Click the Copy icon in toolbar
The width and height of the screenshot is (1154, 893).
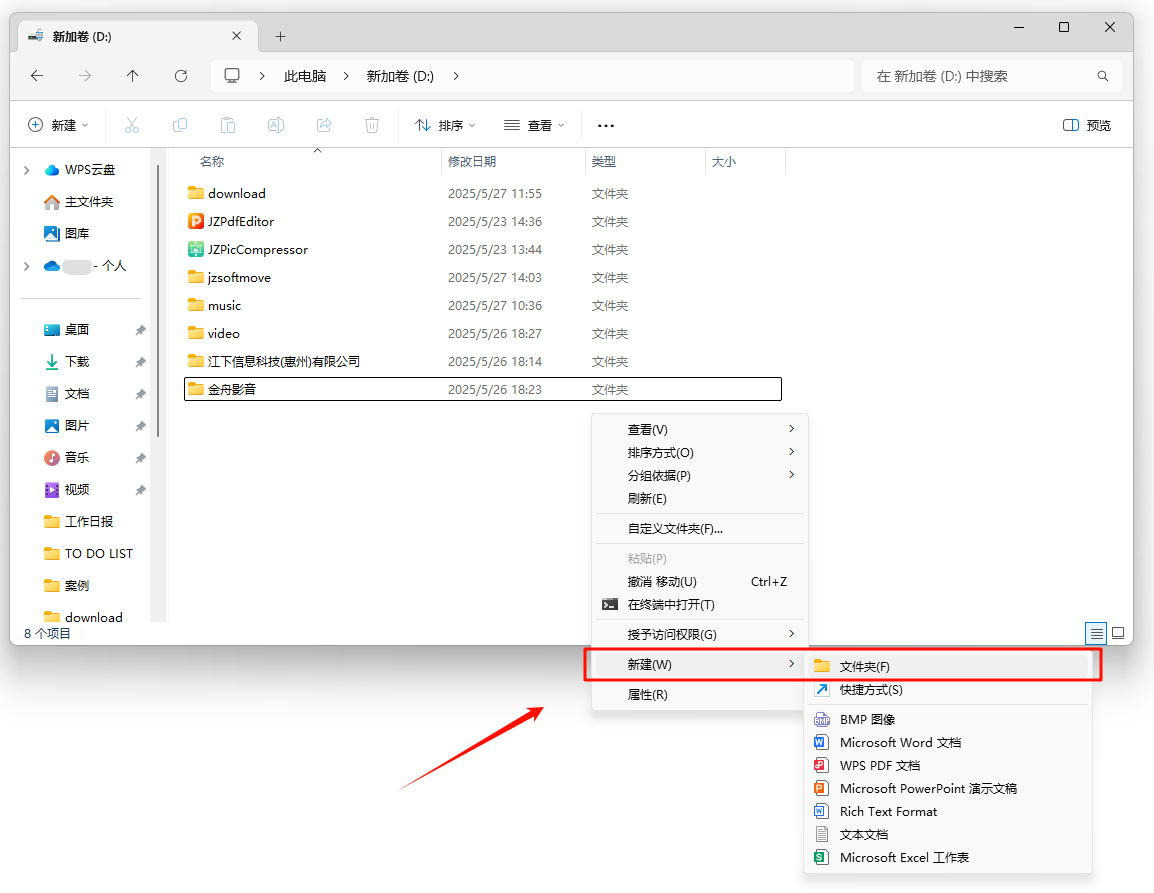(x=180, y=125)
